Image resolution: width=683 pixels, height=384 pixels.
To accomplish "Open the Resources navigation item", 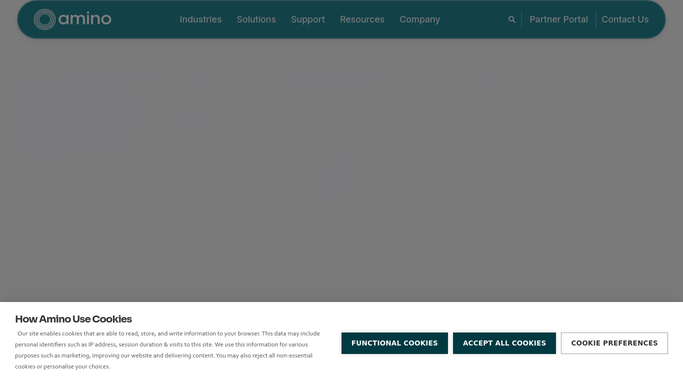I will click(362, 20).
